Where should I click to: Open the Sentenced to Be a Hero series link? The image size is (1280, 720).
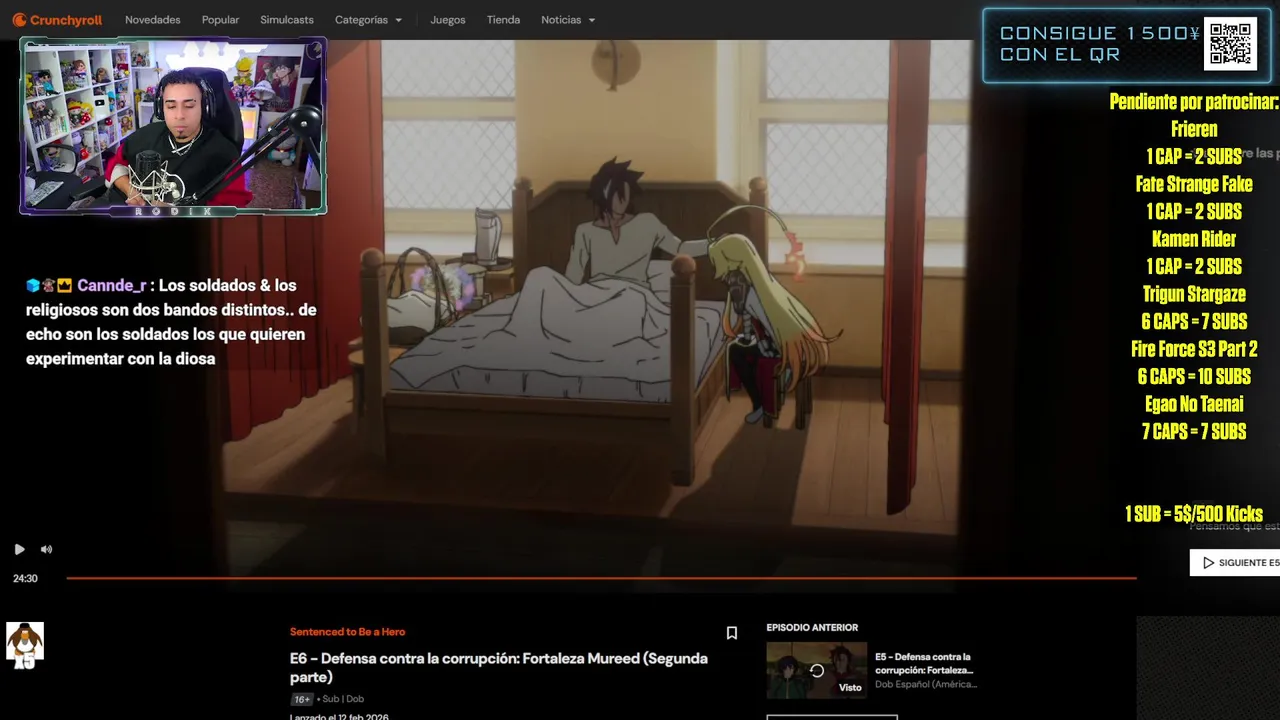click(x=347, y=632)
